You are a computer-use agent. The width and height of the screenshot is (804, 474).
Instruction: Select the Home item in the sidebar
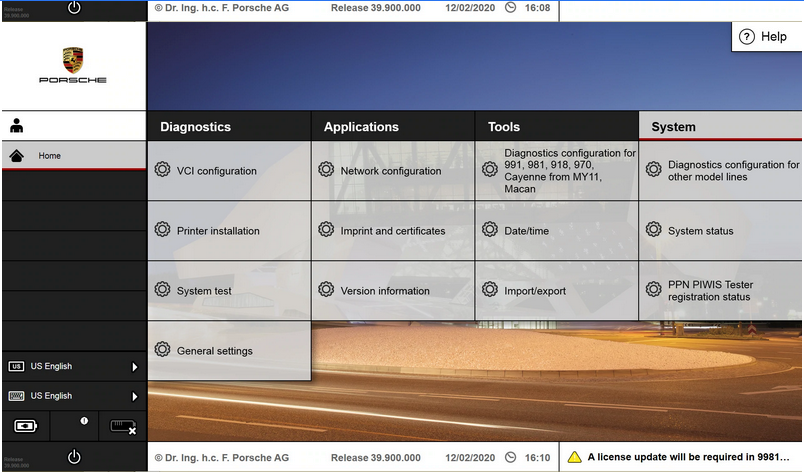click(x=73, y=156)
